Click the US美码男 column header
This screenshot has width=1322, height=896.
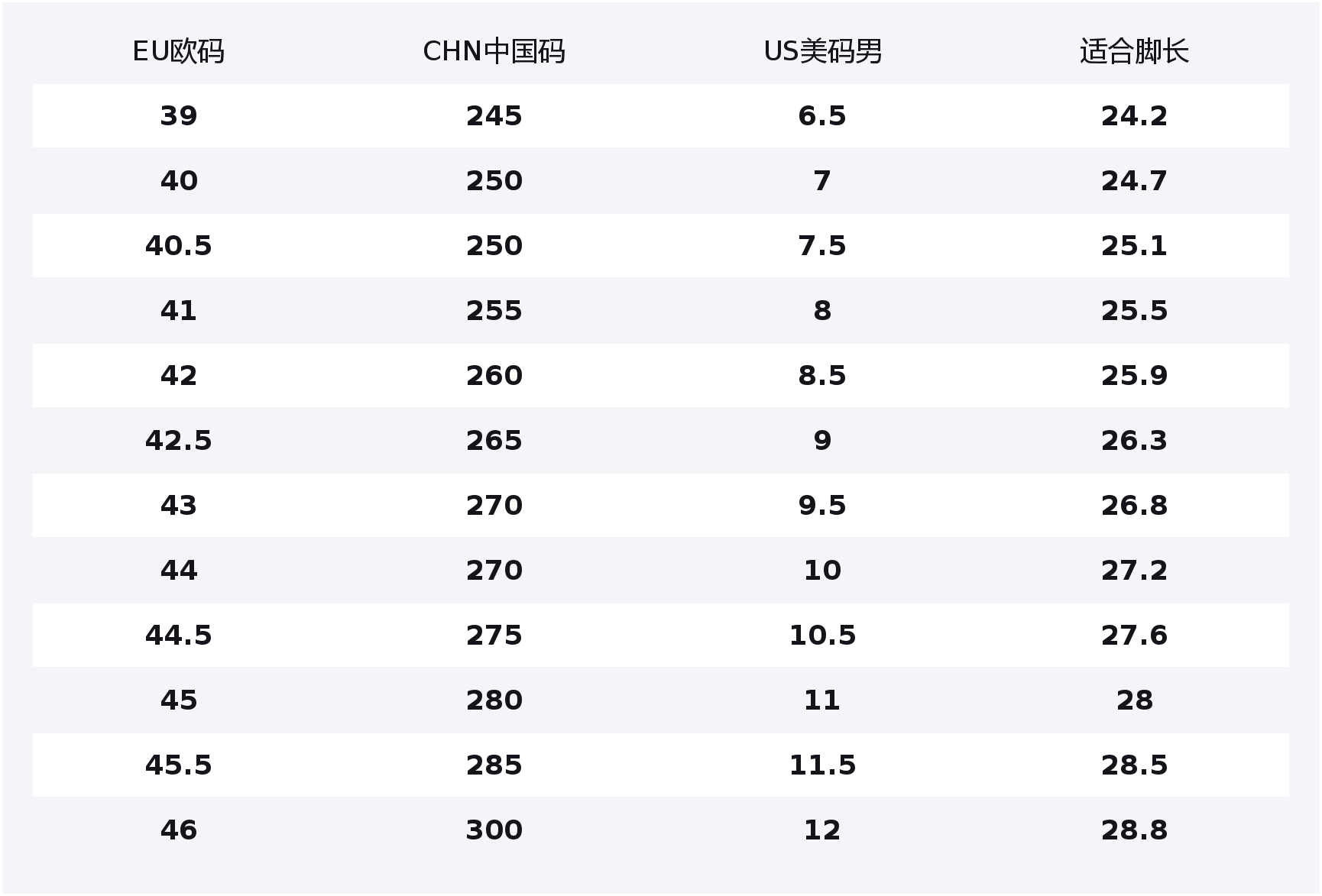(822, 52)
